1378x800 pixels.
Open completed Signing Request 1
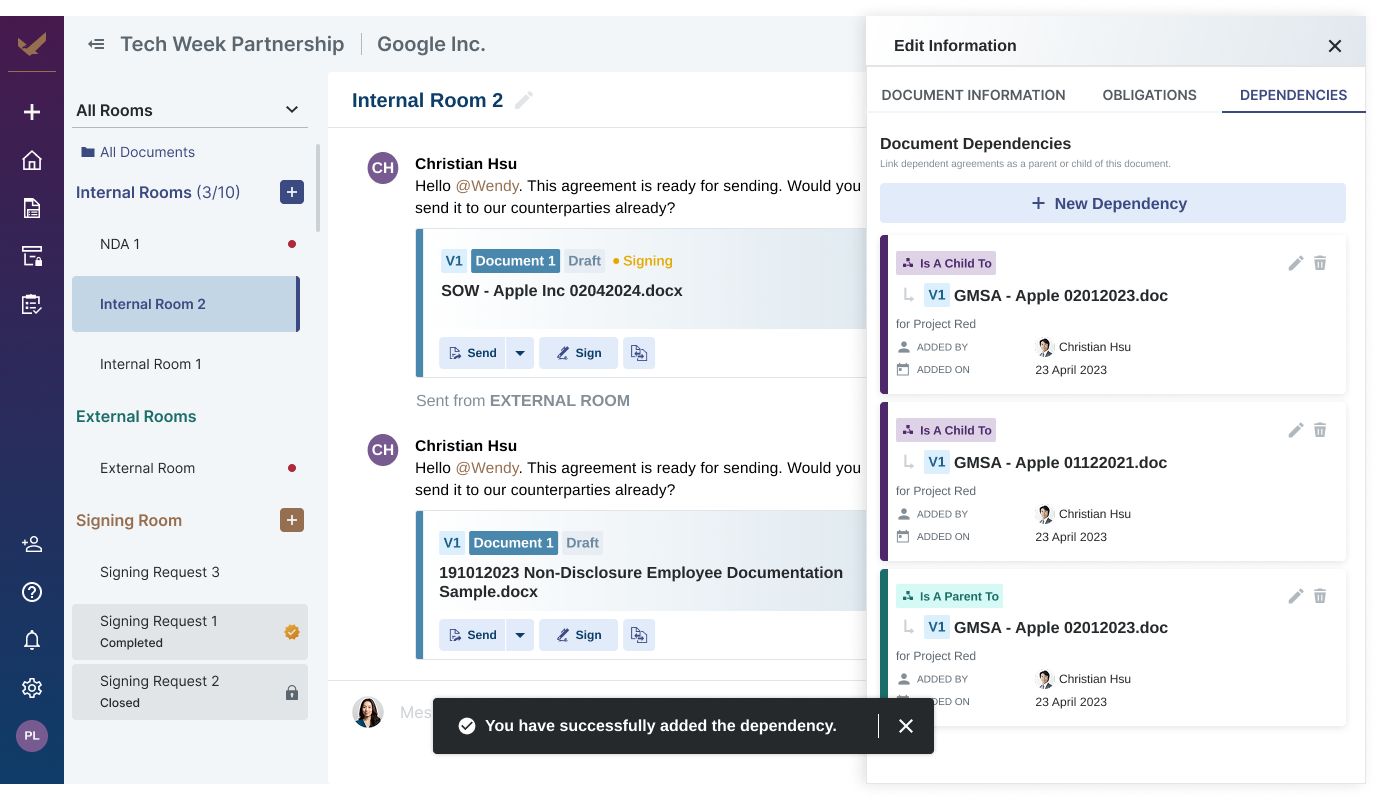pos(190,632)
